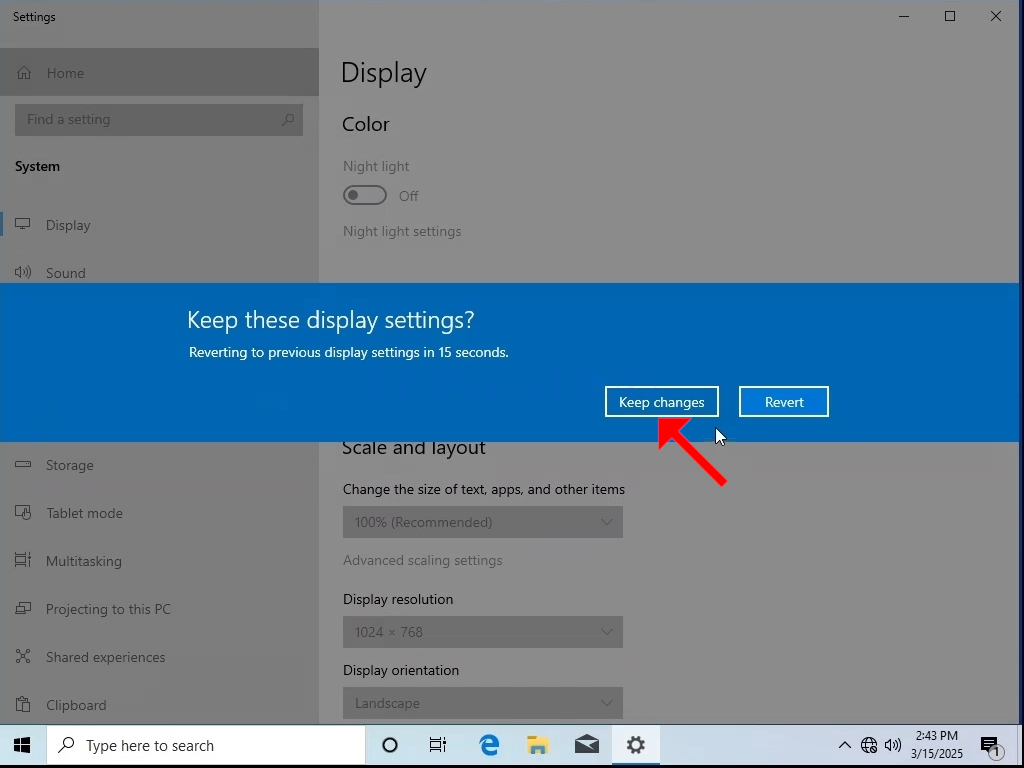Click the Display monitor icon in sidebar
Screen dimensions: 1024x768
23,224
